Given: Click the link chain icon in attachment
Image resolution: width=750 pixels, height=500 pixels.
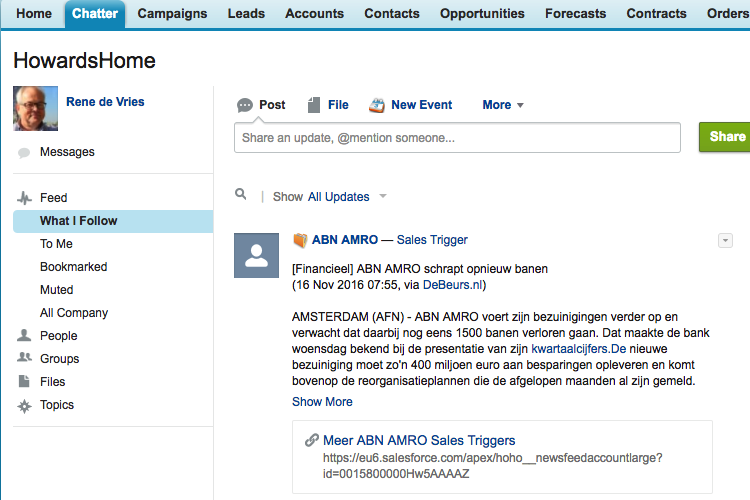Looking at the screenshot, I should pyautogui.click(x=312, y=440).
